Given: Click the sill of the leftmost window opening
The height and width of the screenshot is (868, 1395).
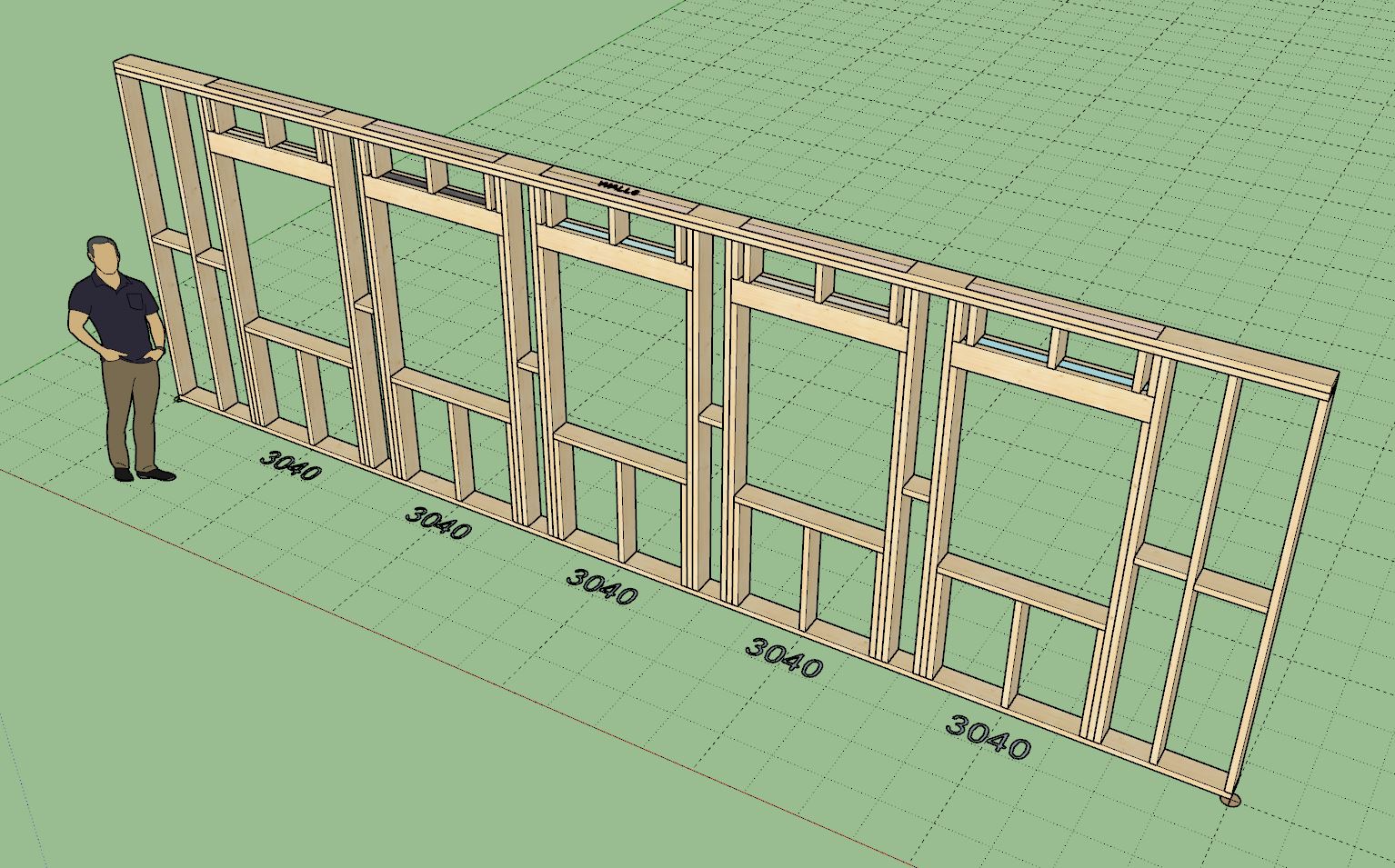Looking at the screenshot, I should [298, 341].
